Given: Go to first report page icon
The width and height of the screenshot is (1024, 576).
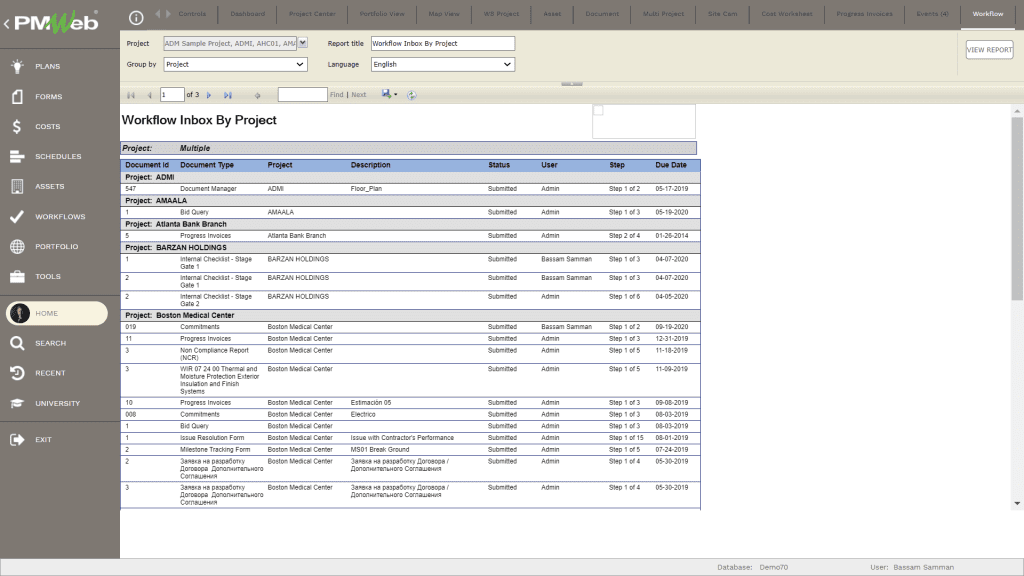Looking at the screenshot, I should 131,95.
